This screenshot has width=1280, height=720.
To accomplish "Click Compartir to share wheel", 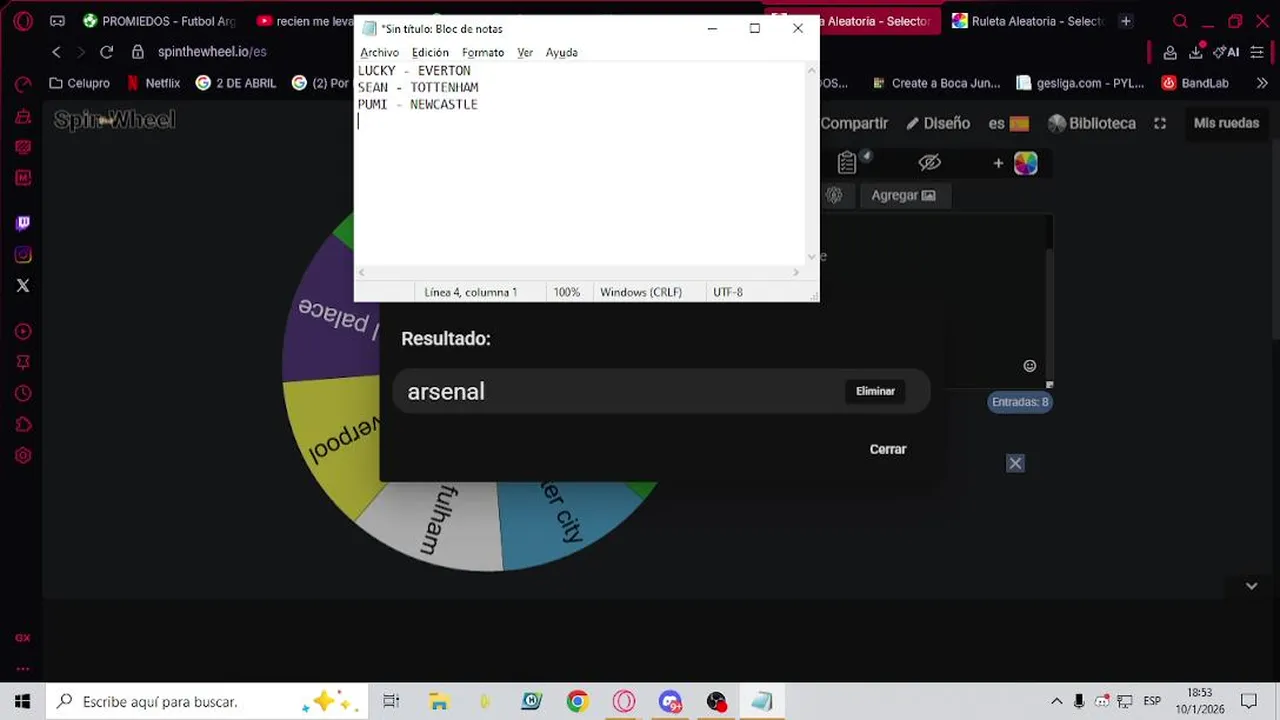I will 854,123.
